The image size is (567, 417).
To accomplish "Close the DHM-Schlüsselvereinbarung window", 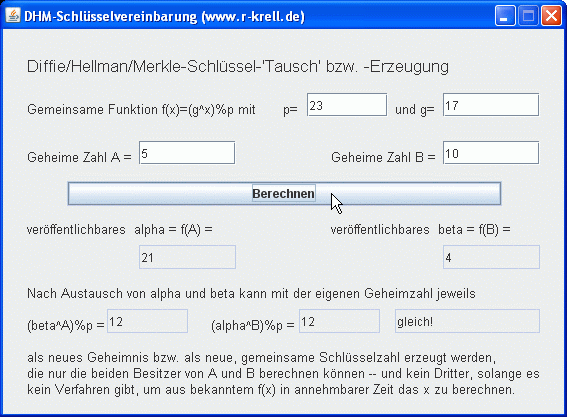I will pos(551,16).
